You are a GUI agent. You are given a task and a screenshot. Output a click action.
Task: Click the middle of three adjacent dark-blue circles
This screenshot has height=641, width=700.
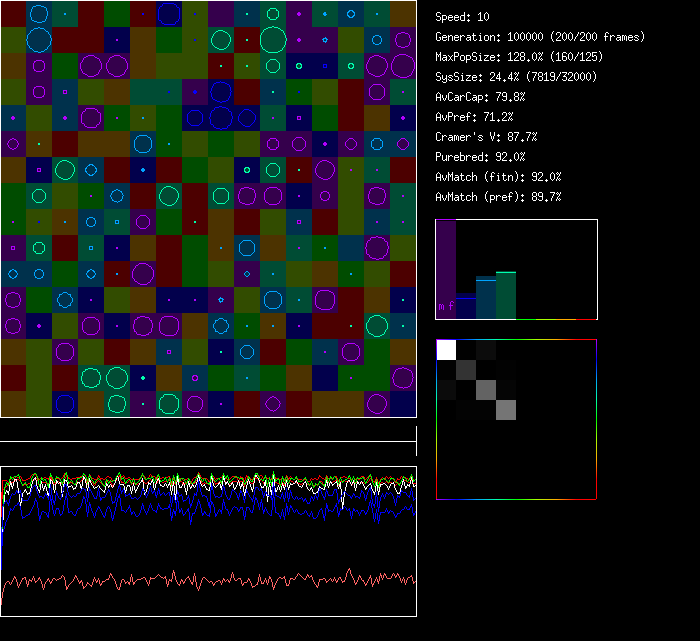221,118
